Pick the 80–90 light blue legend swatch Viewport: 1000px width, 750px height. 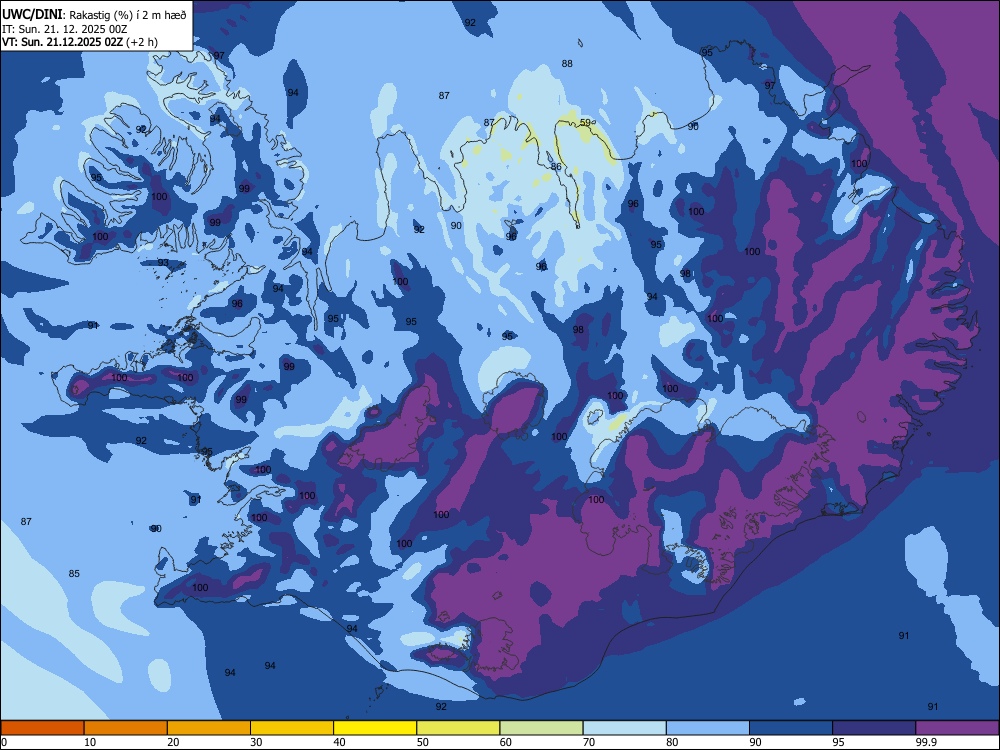pos(708,728)
